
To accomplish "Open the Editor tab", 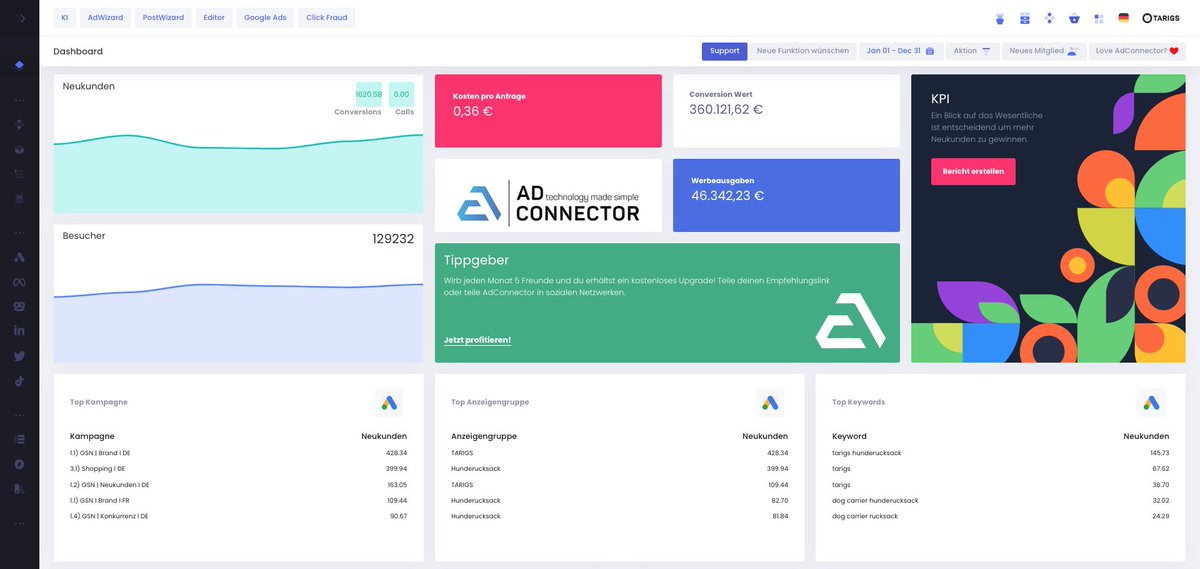I will (x=214, y=17).
